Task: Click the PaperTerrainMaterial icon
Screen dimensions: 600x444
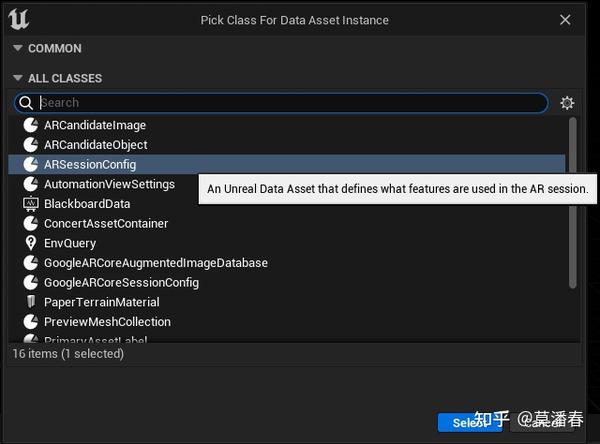Action: [x=31, y=302]
